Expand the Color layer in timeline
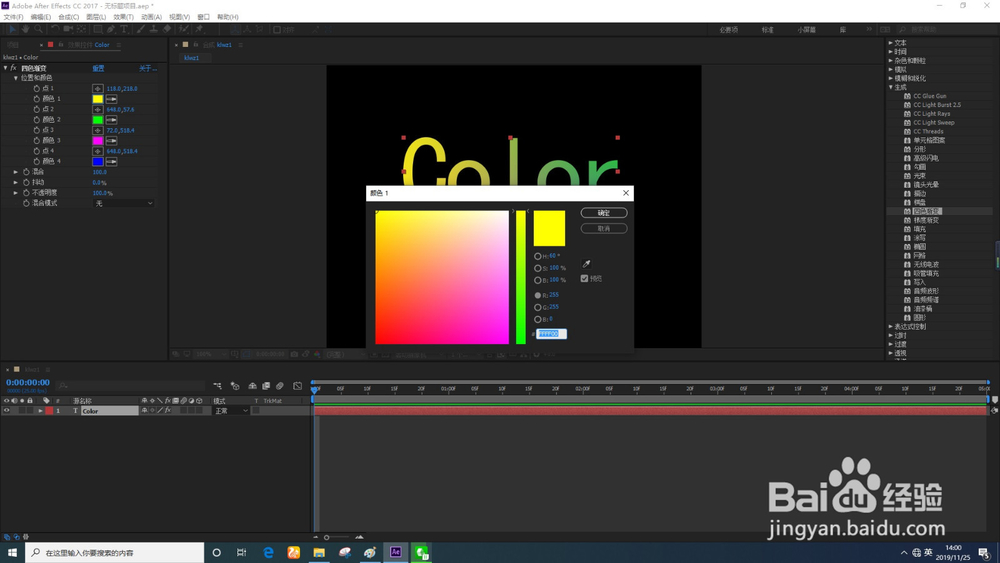The width and height of the screenshot is (1000, 563). click(x=40, y=411)
